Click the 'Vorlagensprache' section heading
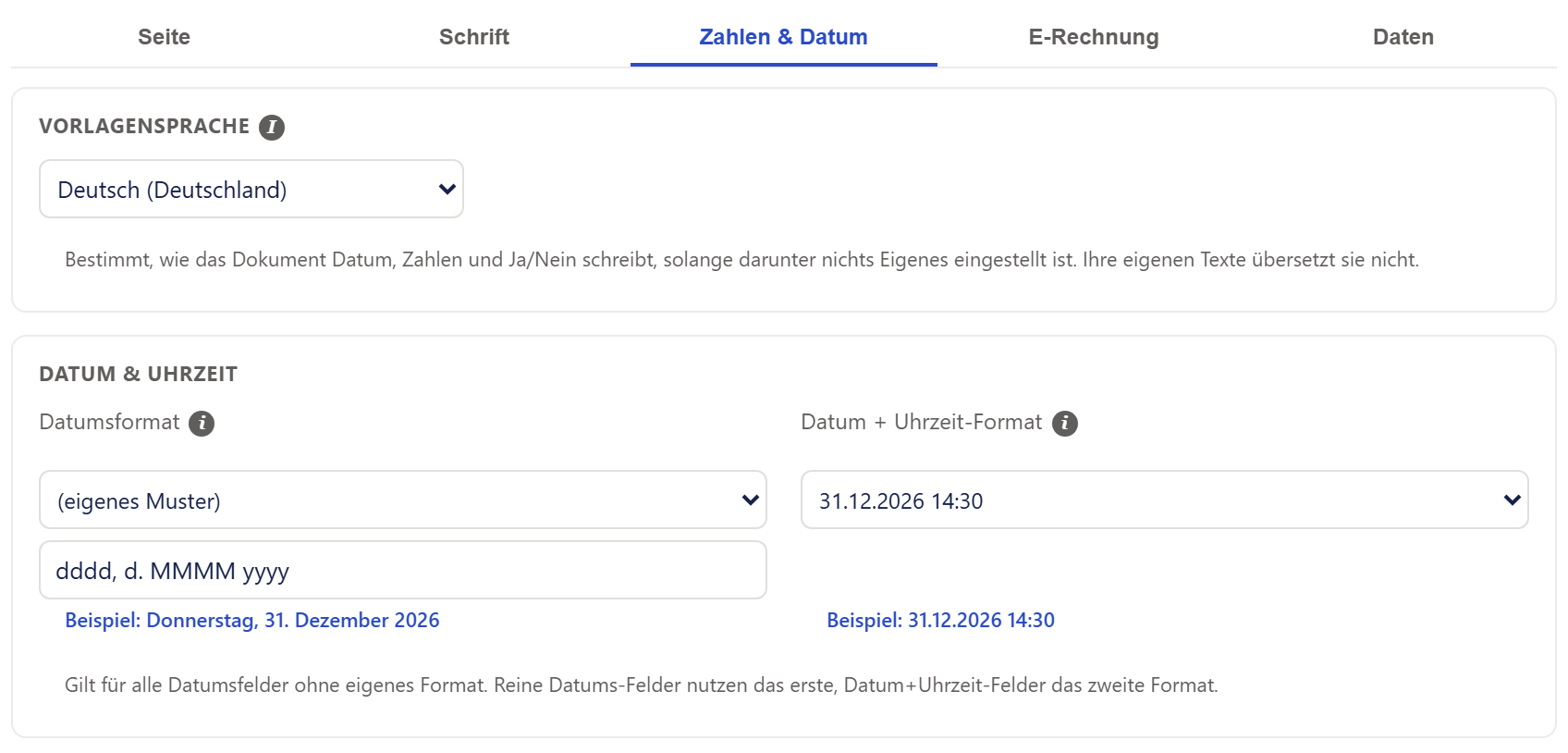The height and width of the screenshot is (753, 1568). click(144, 126)
